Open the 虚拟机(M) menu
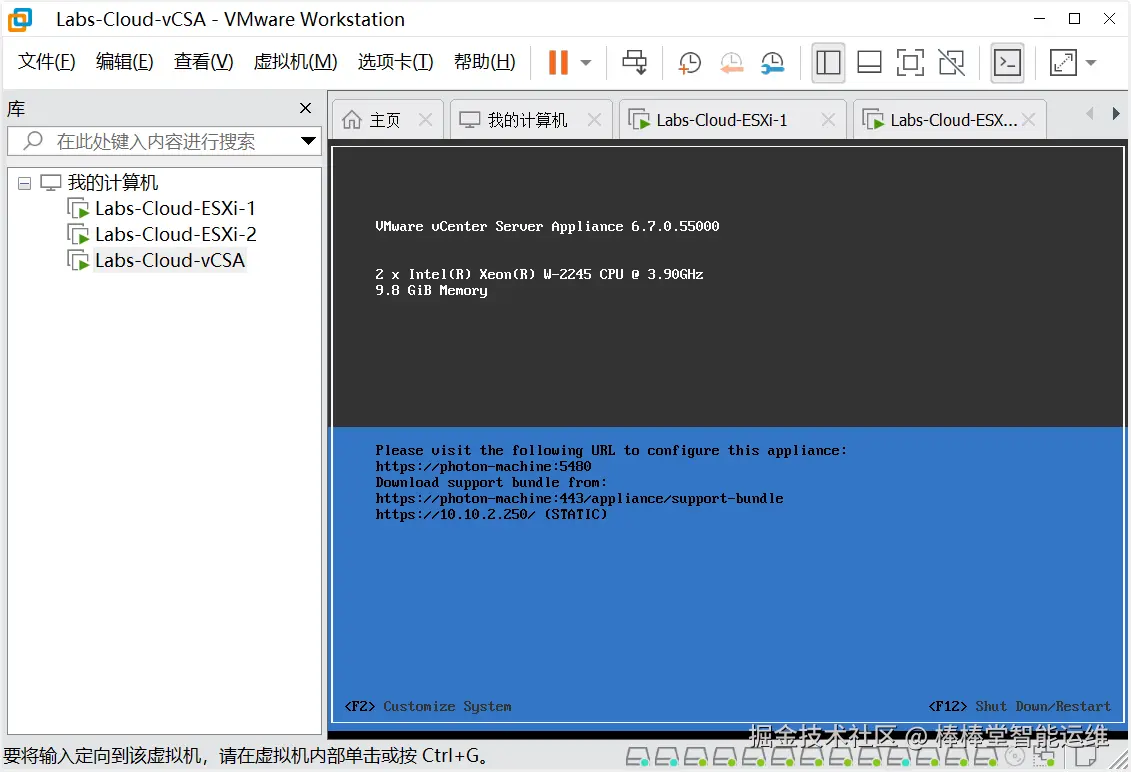 295,62
